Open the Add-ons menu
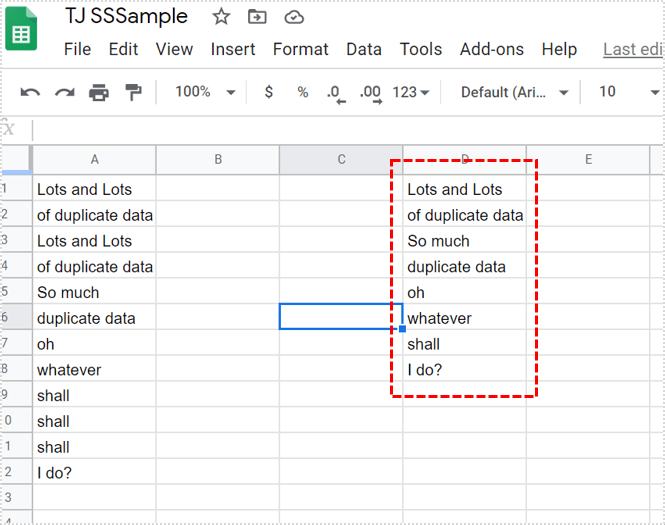The height and width of the screenshot is (525, 665). (x=492, y=49)
